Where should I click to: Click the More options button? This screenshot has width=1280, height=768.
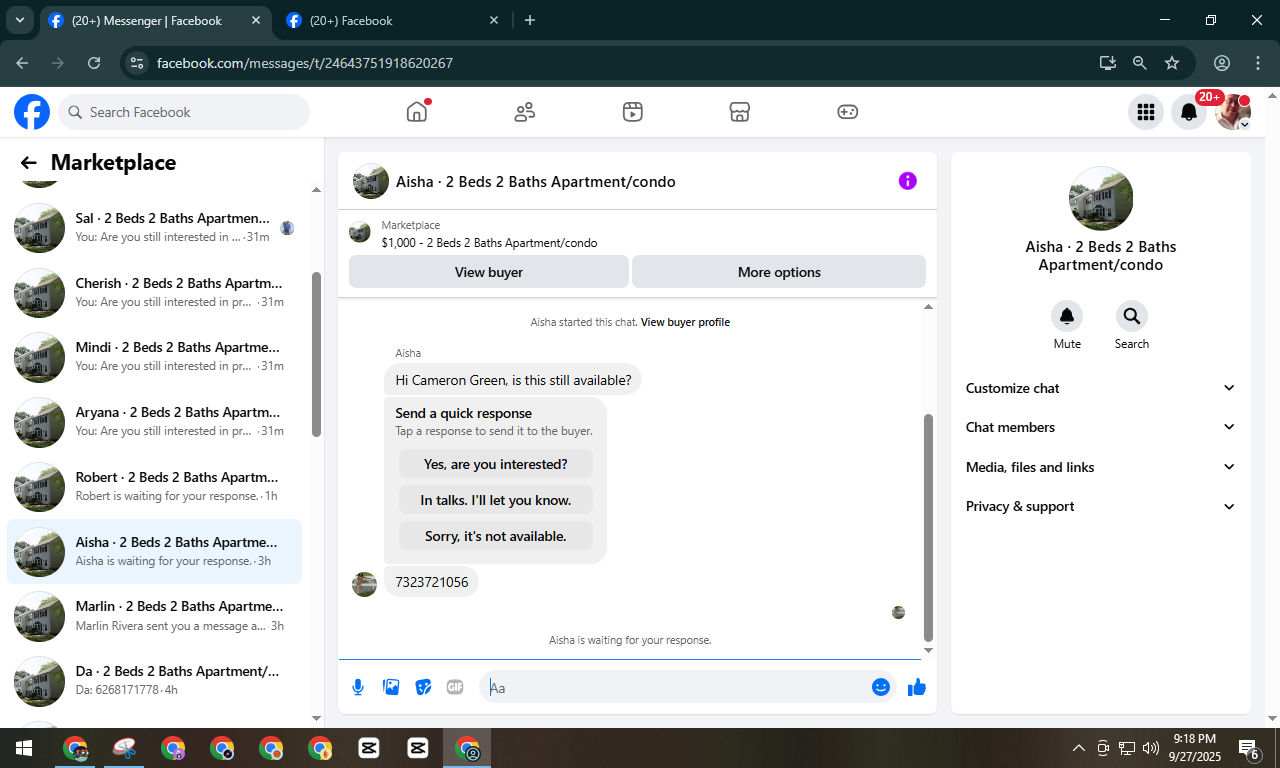pos(779,272)
